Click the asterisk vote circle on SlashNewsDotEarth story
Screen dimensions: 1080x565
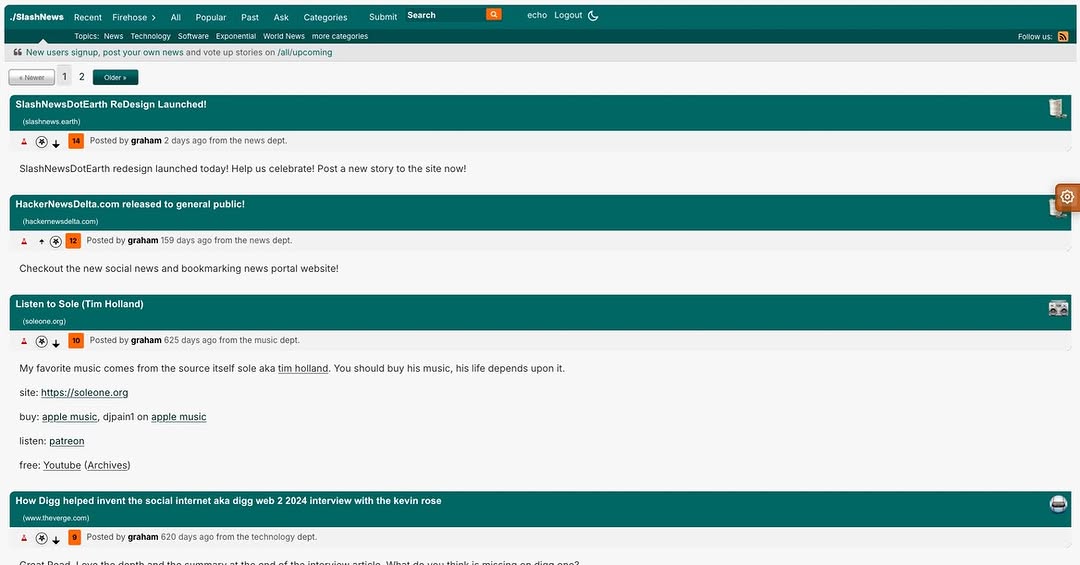pos(41,142)
